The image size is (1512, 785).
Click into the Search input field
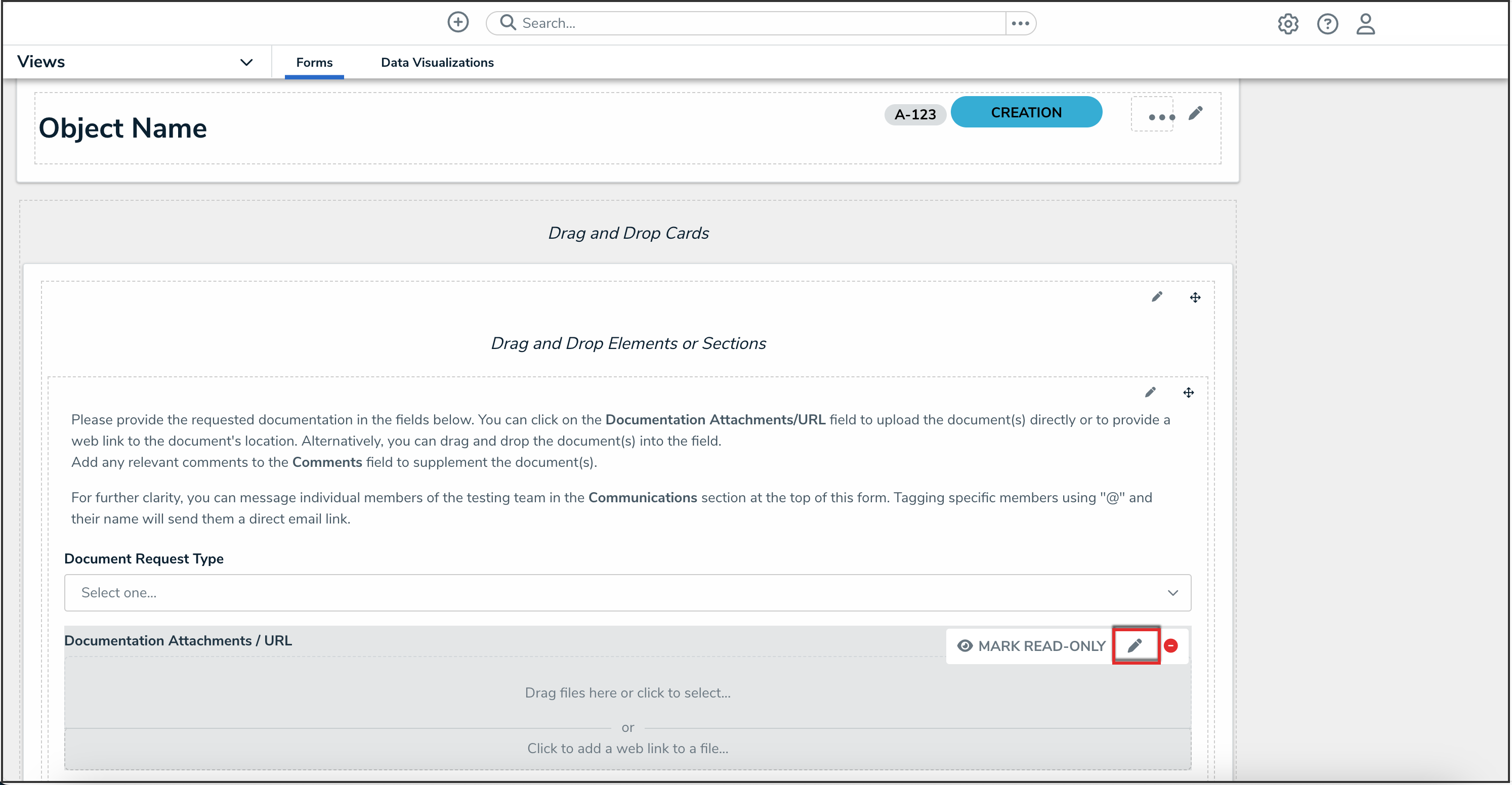751,23
